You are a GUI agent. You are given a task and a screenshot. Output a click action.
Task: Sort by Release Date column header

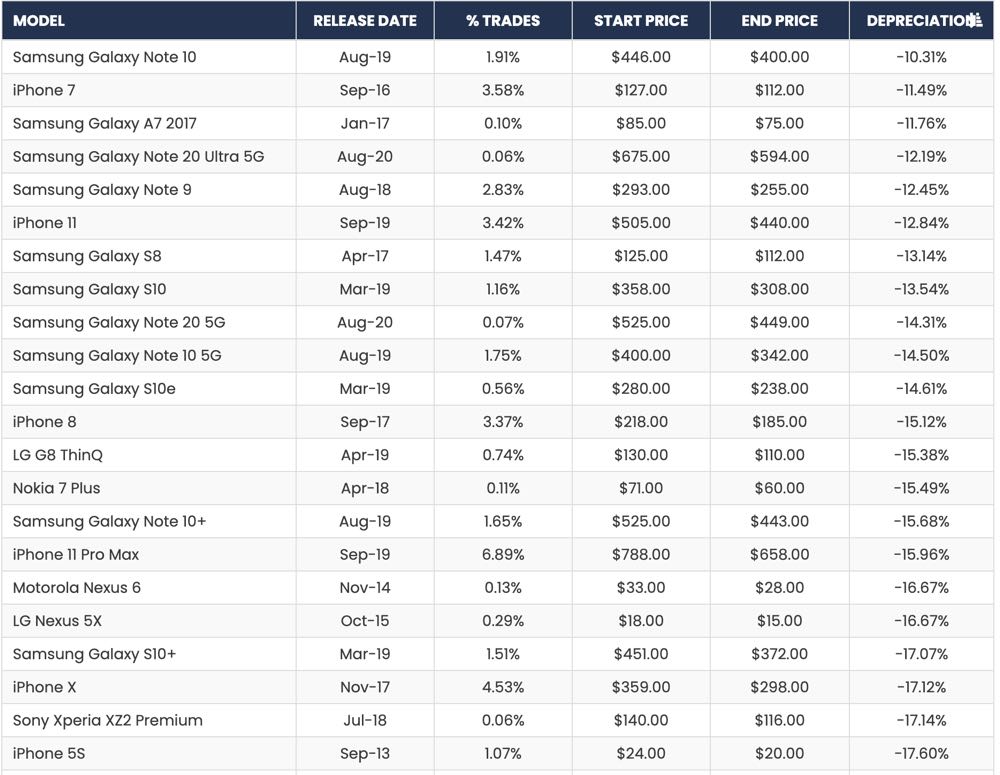coord(365,21)
